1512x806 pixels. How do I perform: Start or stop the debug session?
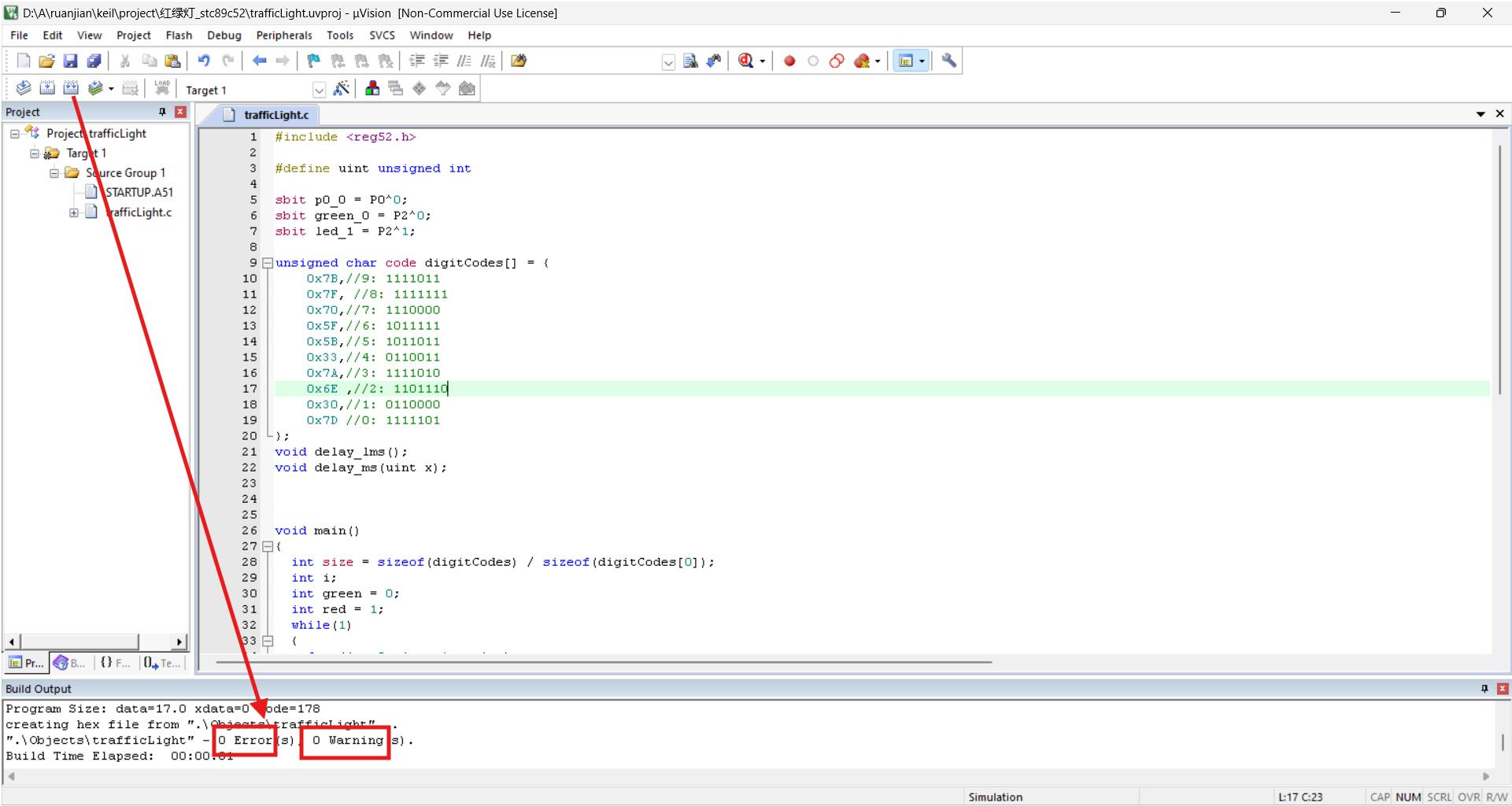(x=746, y=61)
